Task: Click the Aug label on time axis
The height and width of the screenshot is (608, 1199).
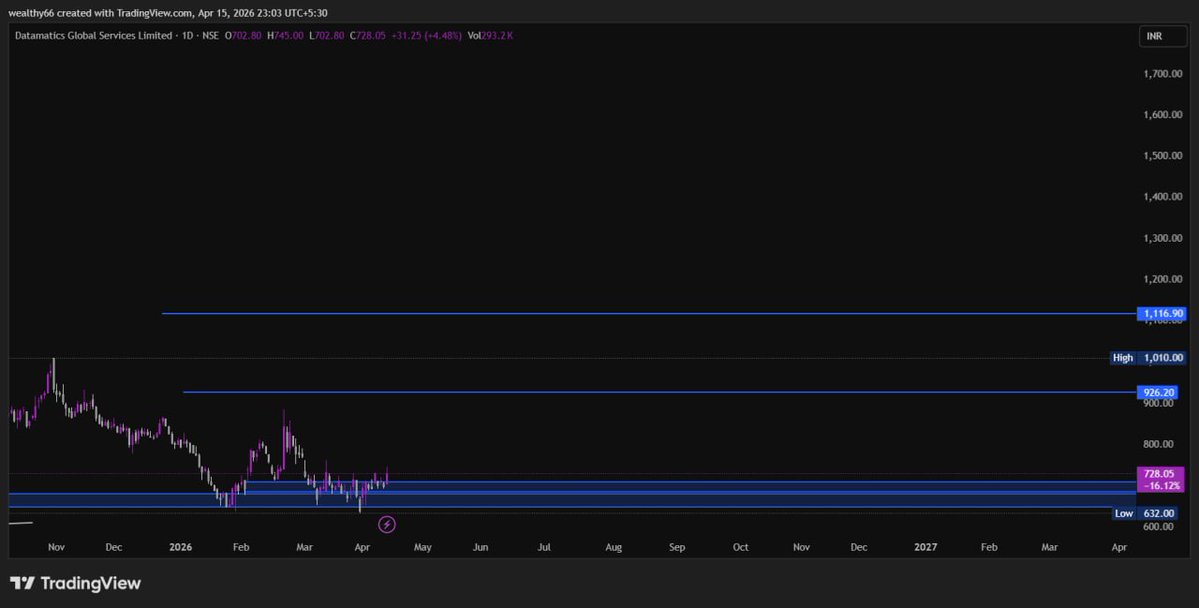Action: click(x=613, y=548)
